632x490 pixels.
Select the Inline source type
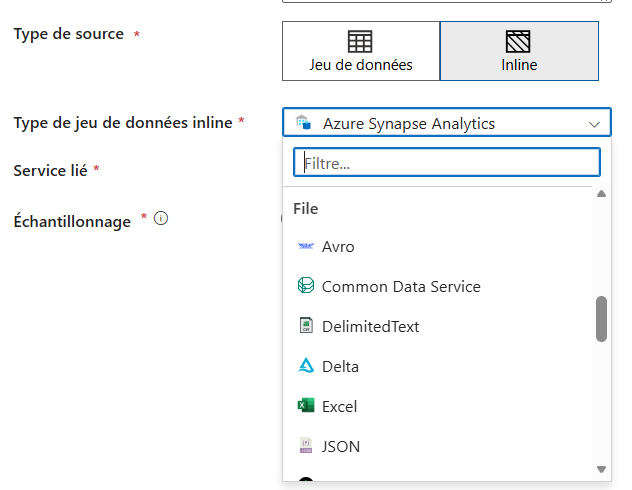pos(519,51)
